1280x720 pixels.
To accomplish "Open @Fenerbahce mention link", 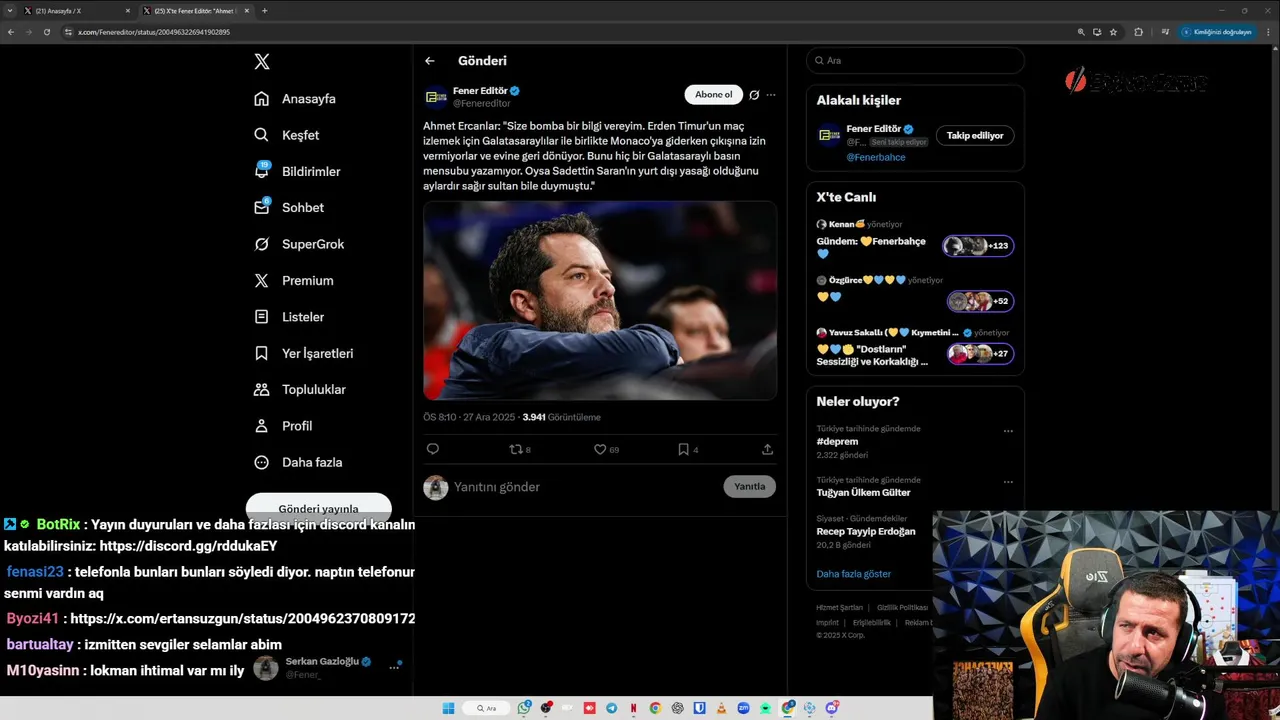I will (876, 158).
